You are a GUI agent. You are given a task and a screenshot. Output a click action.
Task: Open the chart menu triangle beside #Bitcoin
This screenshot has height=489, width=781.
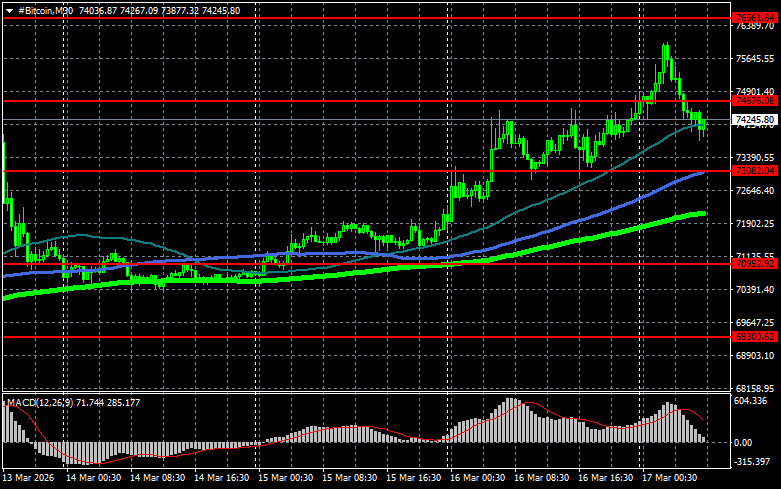pyautogui.click(x=9, y=11)
